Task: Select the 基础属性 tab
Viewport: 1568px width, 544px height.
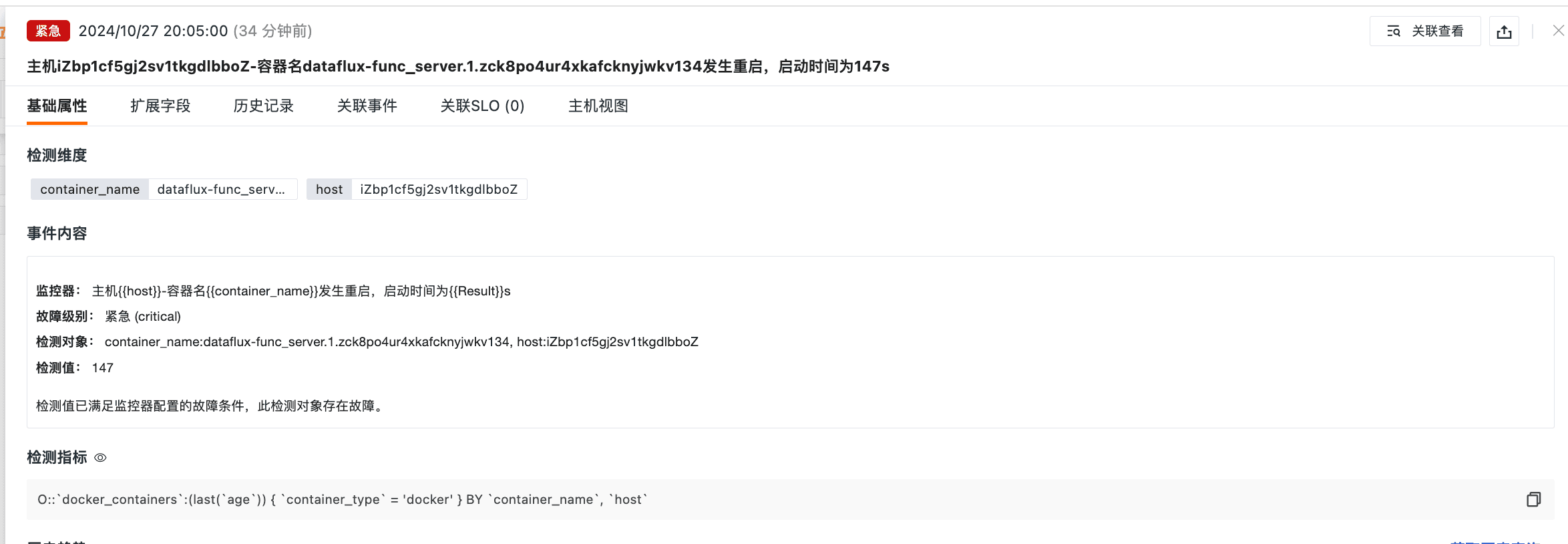Action: click(x=57, y=106)
